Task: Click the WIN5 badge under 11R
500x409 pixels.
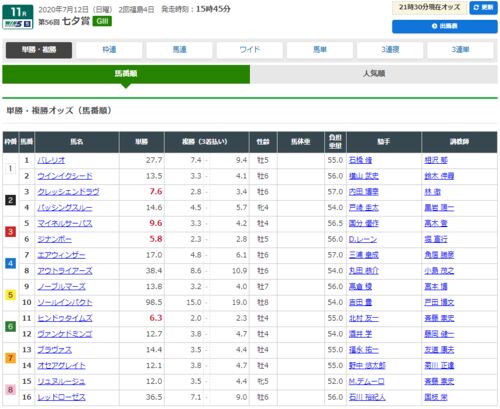Action: point(18,24)
